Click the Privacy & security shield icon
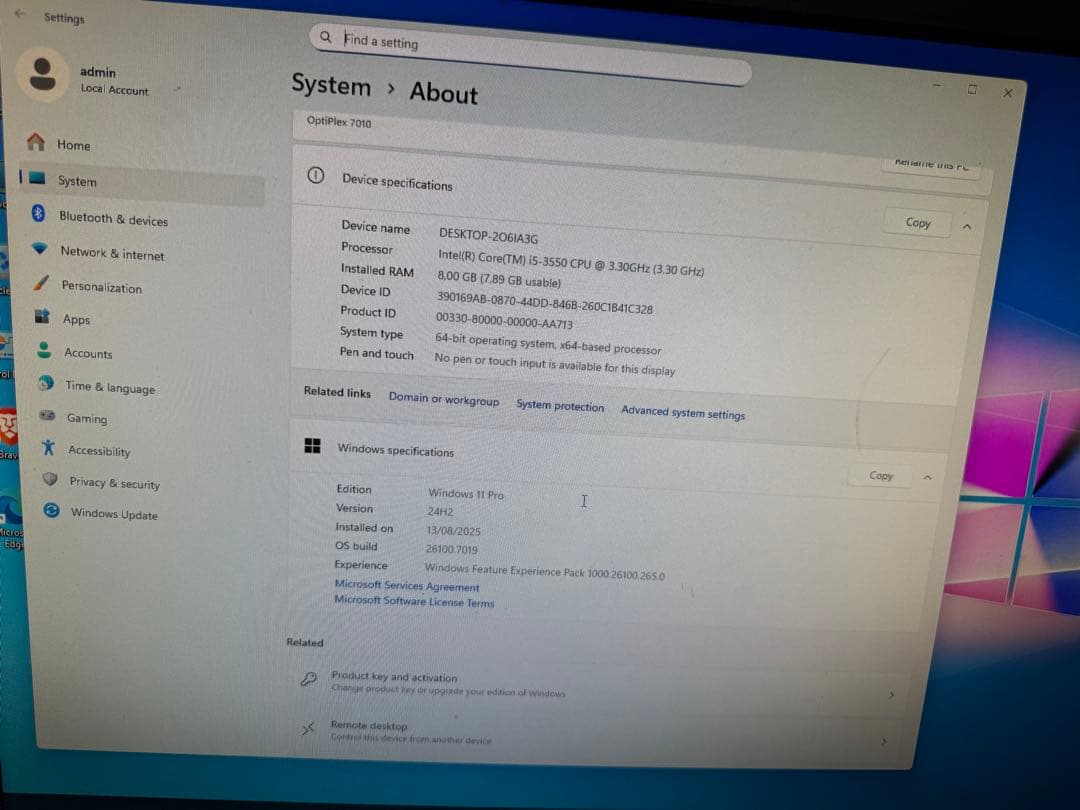Image resolution: width=1080 pixels, height=810 pixels. 50,479
